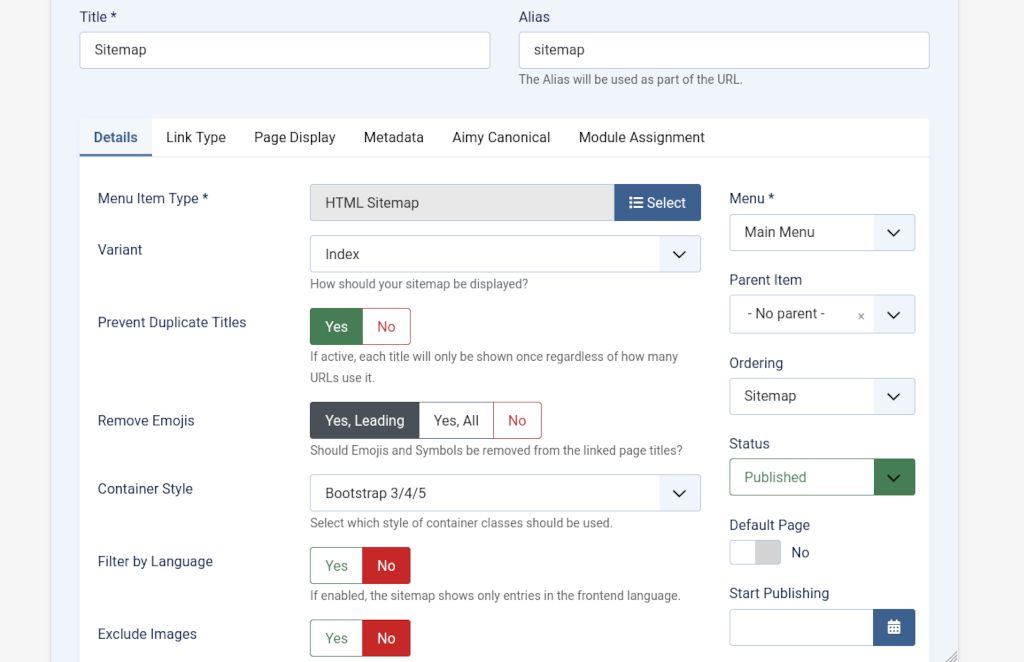Screen dimensions: 1024x662
Task: Open the Metadata tab
Action: pyautogui.click(x=394, y=137)
